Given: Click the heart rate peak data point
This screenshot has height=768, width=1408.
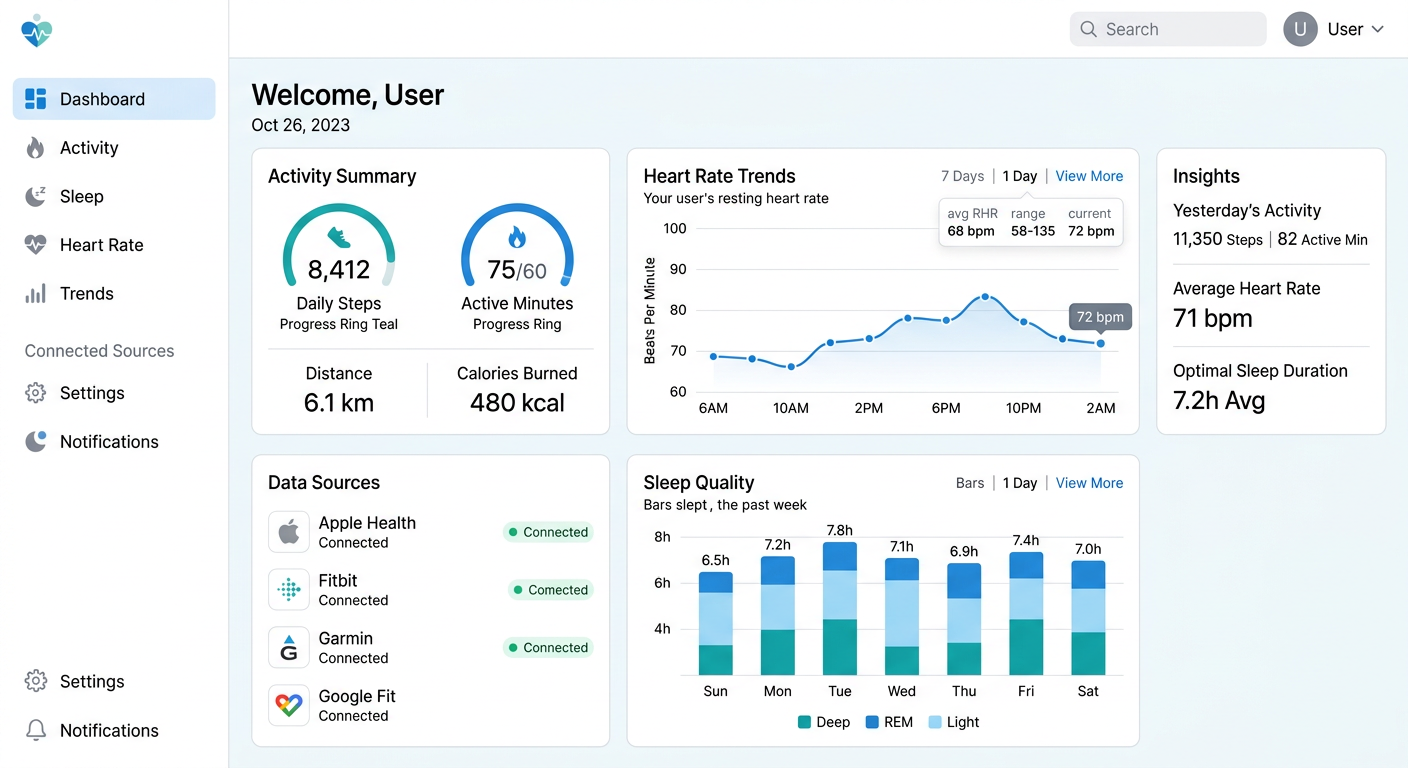Looking at the screenshot, I should coord(985,296).
